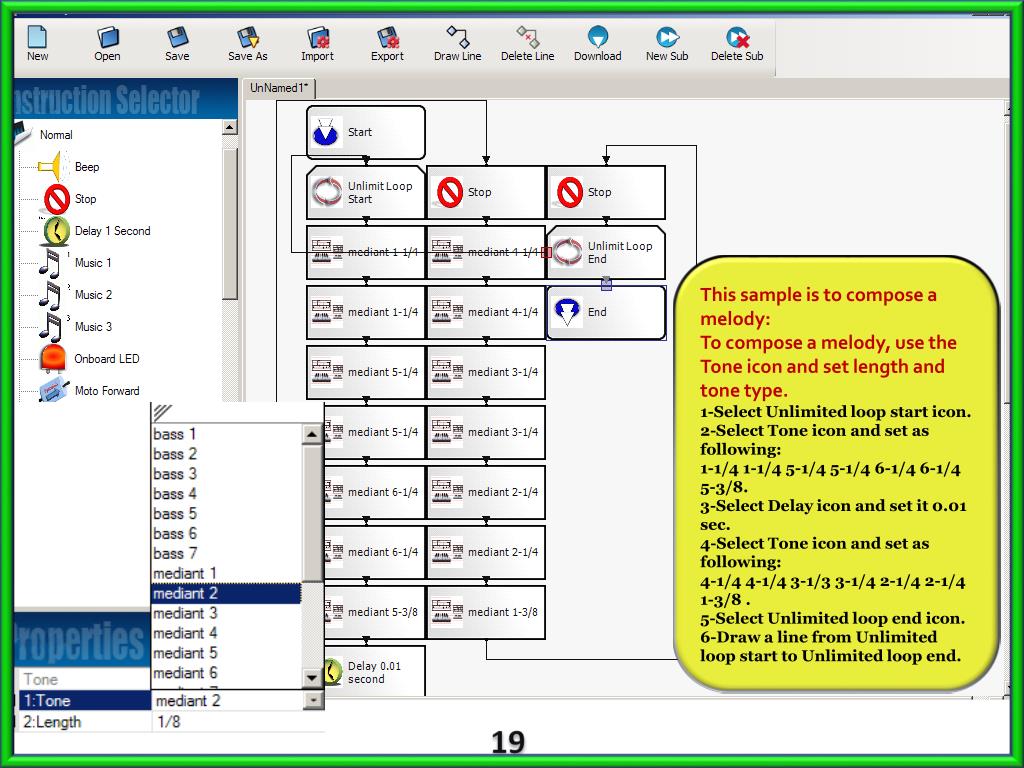Select the Music 1 note icon
This screenshot has width=1024, height=768.
tap(51, 263)
